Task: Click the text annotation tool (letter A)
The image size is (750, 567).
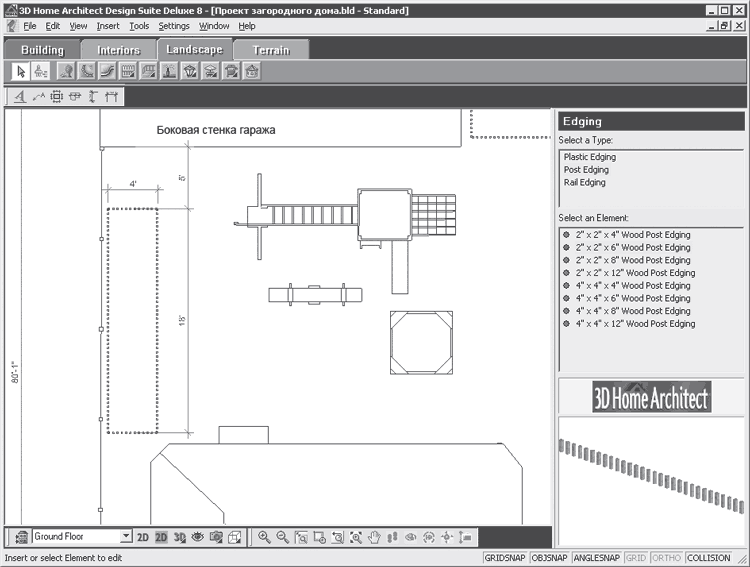Action: pos(20,97)
